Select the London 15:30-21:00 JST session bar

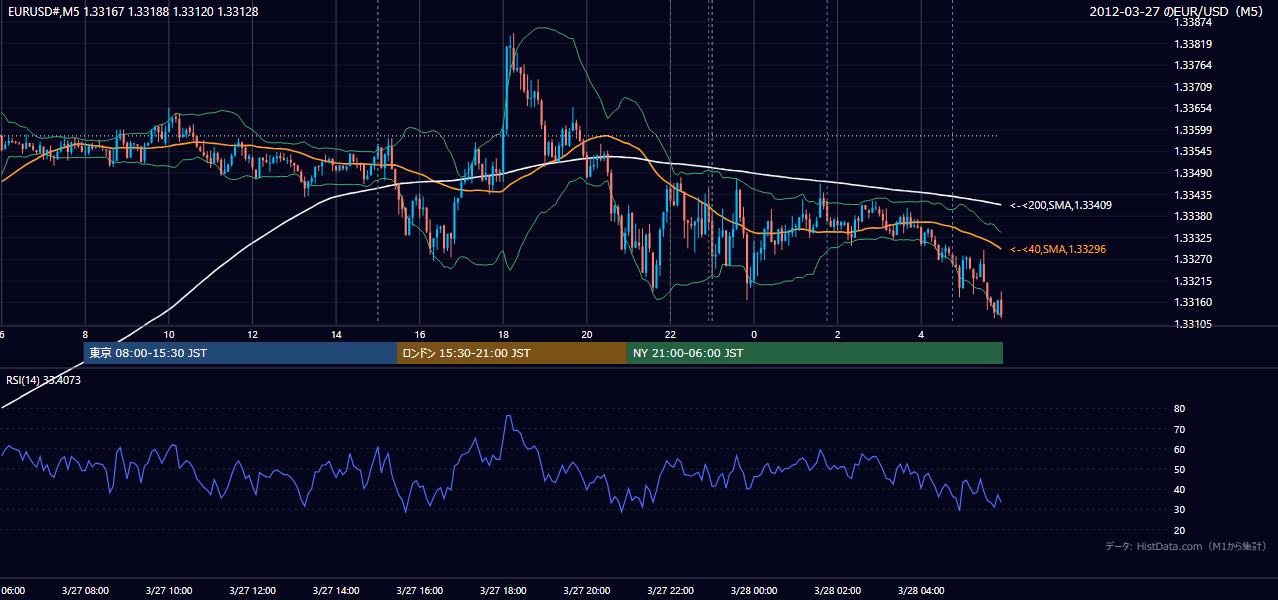point(512,353)
